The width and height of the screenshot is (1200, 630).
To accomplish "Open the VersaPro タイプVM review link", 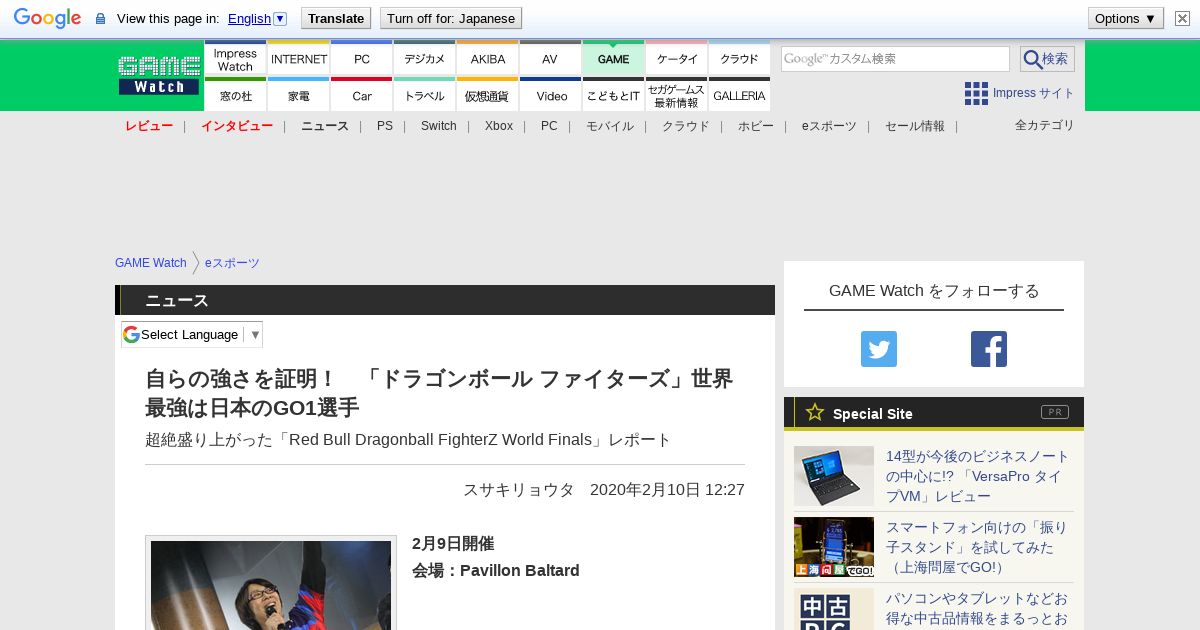I will [x=978, y=476].
